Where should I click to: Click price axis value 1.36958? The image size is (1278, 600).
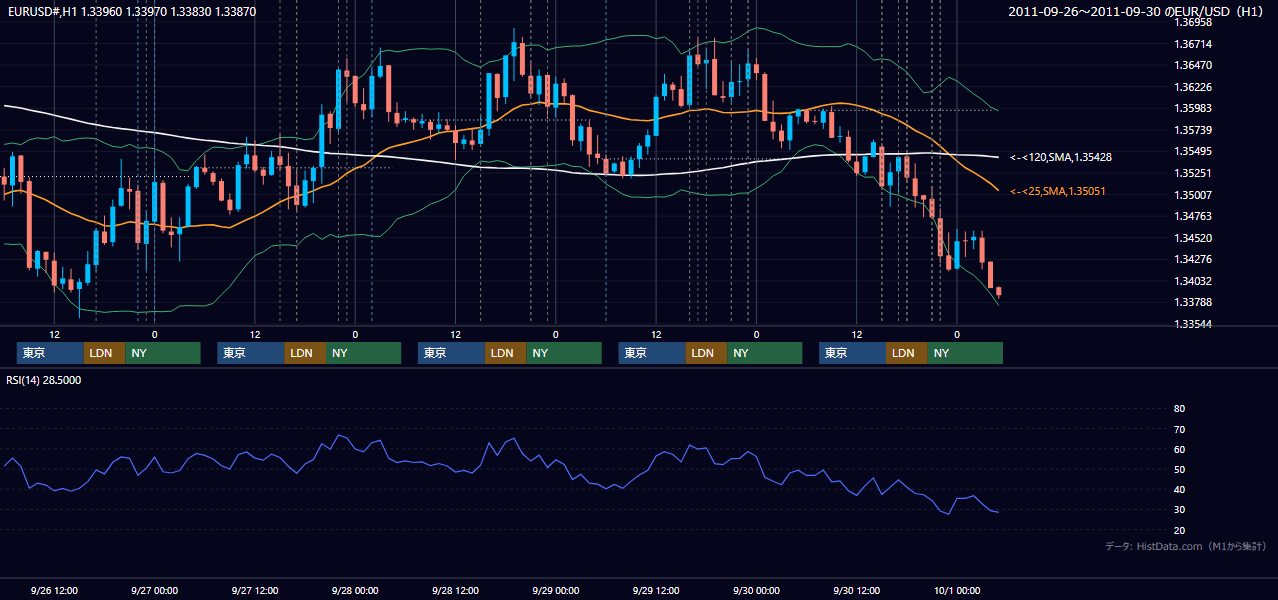(x=1192, y=22)
